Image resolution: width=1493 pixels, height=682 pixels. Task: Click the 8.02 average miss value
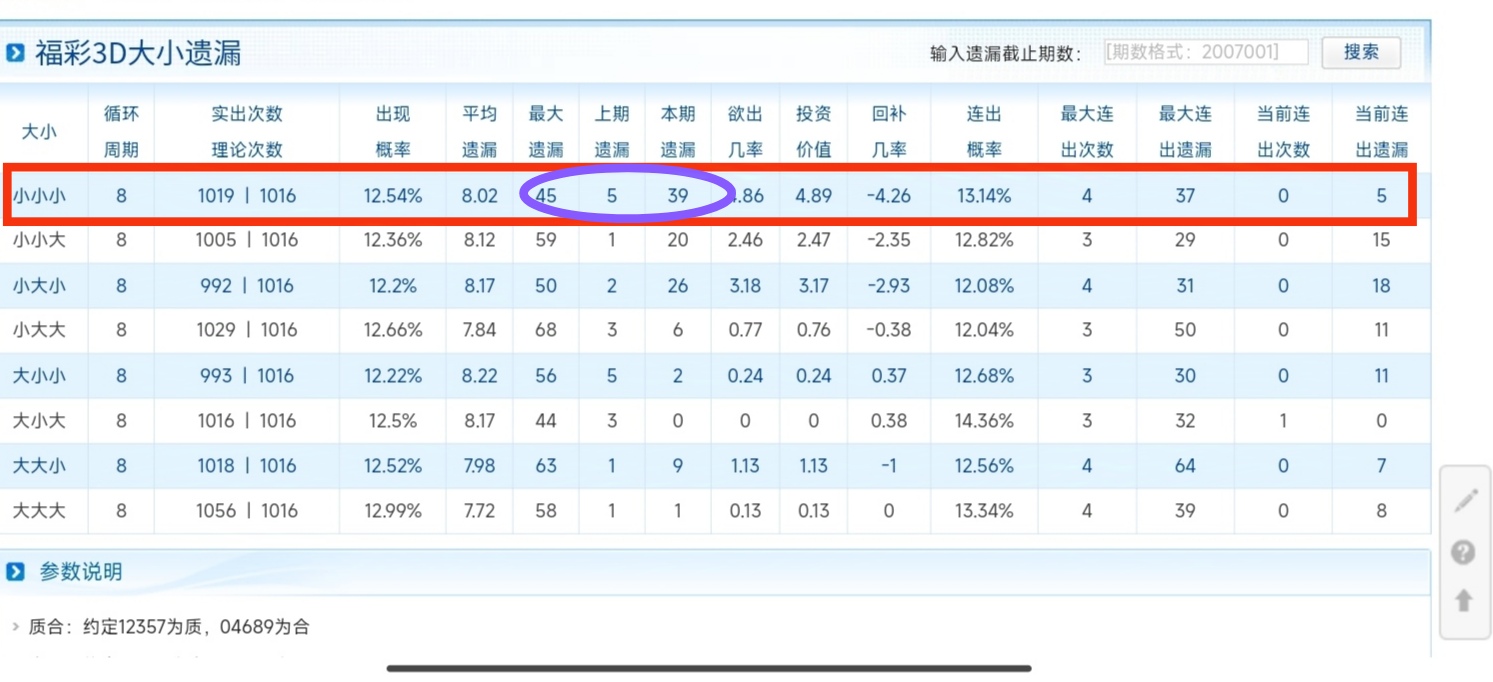[x=480, y=196]
